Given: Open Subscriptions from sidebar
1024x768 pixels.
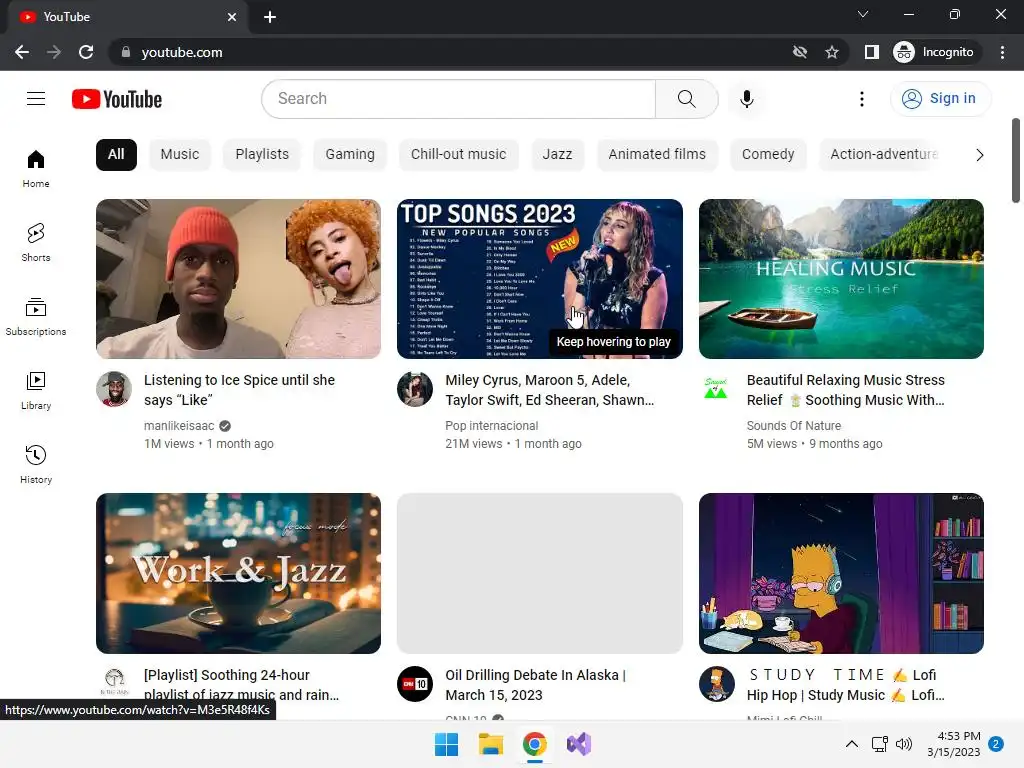Looking at the screenshot, I should pos(36,317).
